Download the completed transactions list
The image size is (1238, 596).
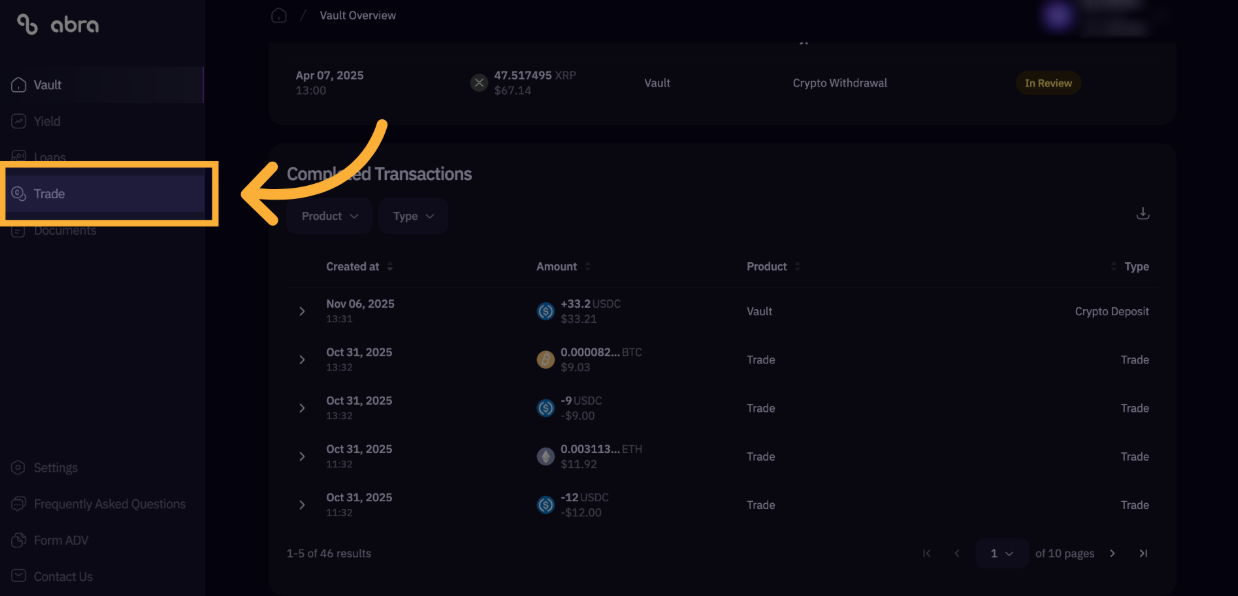point(1143,213)
